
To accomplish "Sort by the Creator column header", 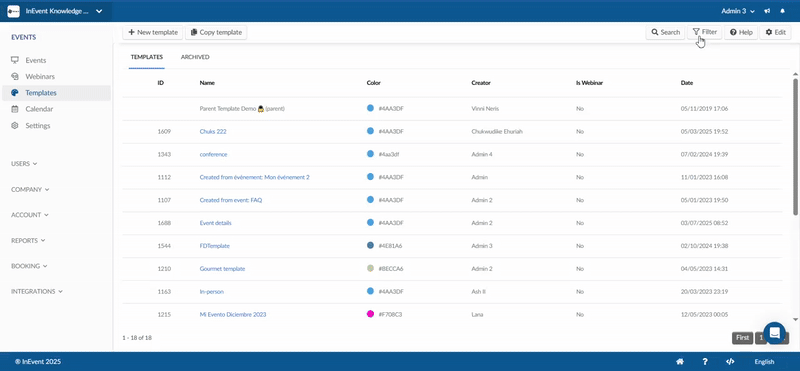I will tap(481, 83).
